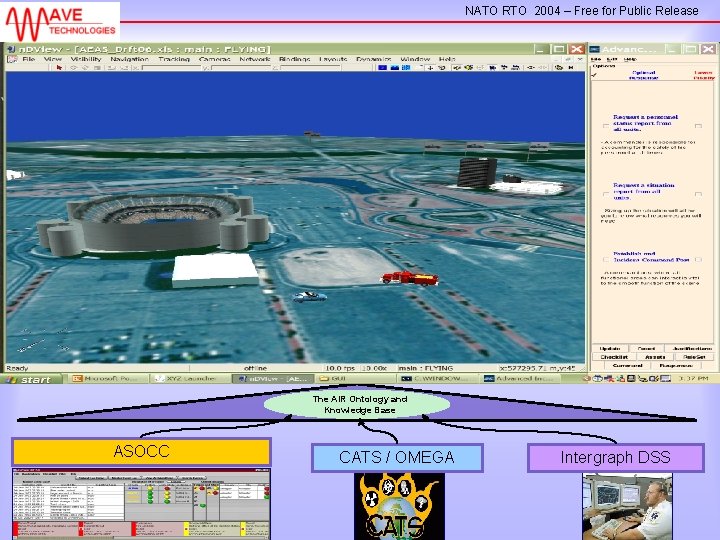Click the Z coordinate input field

(x=310, y=68)
